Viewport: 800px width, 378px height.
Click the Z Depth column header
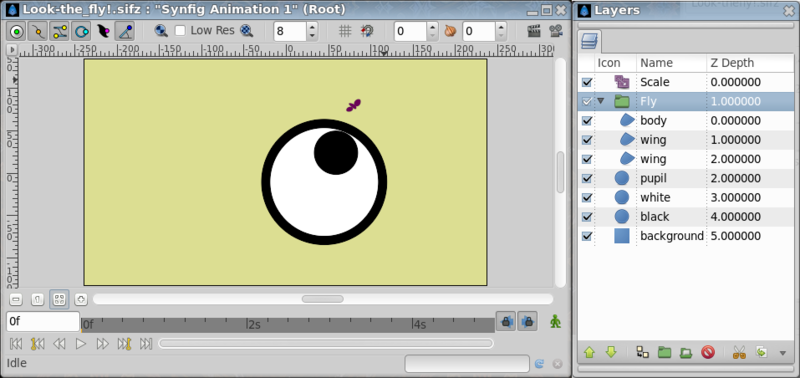750,63
